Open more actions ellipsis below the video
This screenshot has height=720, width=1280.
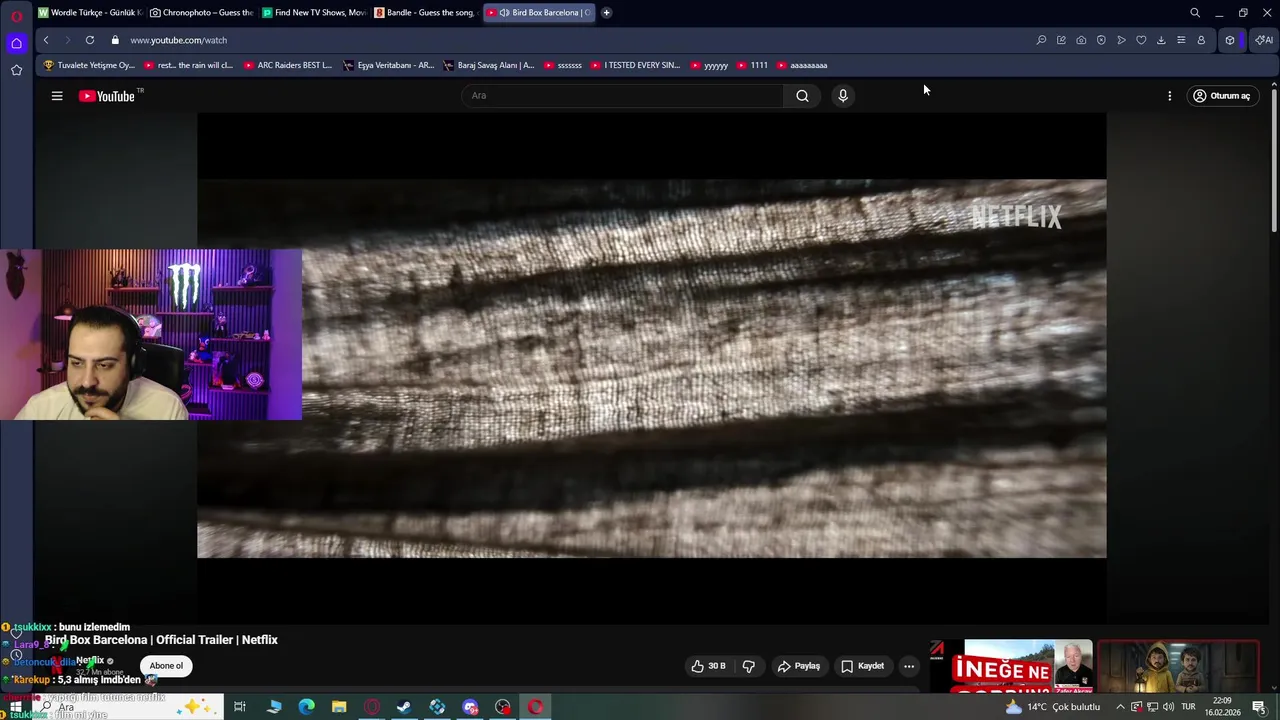point(909,666)
